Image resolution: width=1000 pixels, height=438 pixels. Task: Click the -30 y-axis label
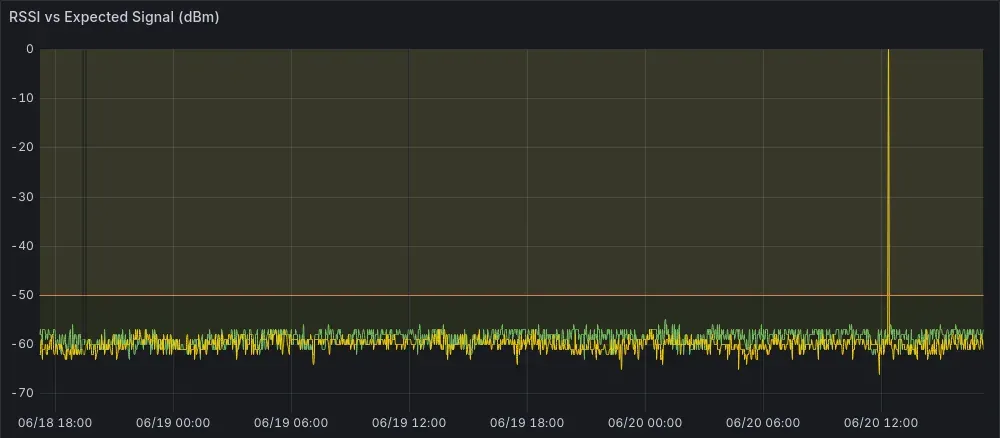pyautogui.click(x=23, y=197)
